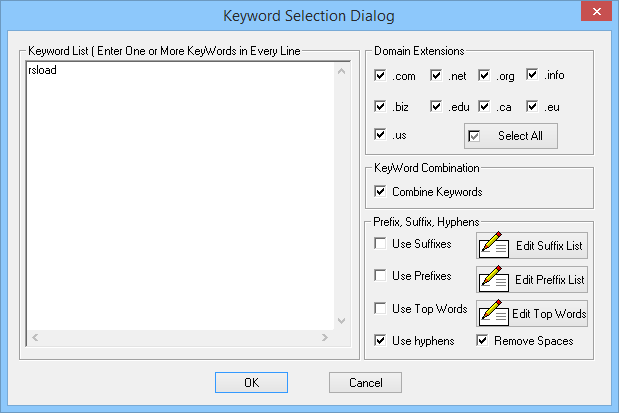Click OK to confirm keywords

click(251, 382)
